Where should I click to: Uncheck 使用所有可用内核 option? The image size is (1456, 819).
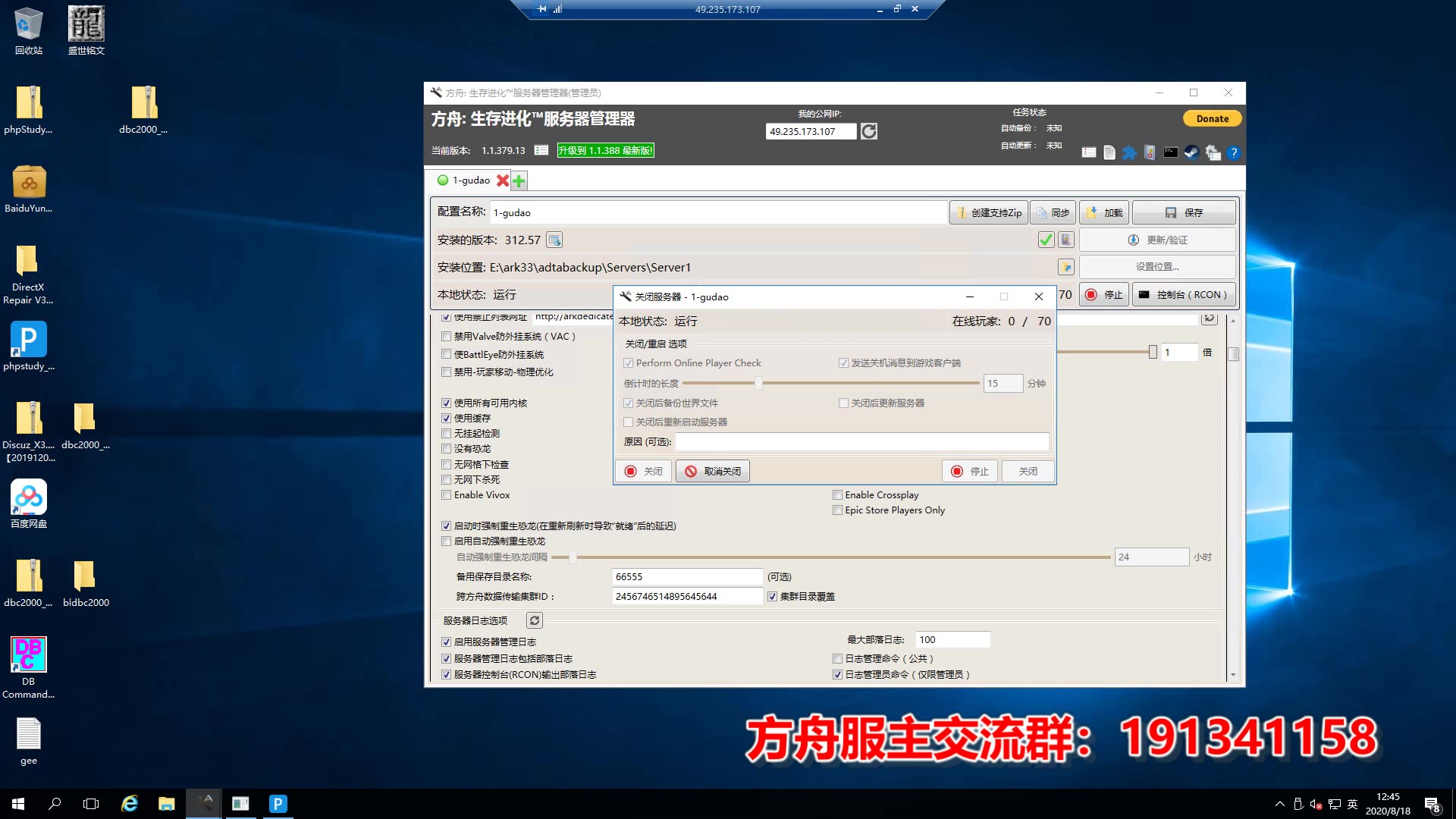(447, 403)
